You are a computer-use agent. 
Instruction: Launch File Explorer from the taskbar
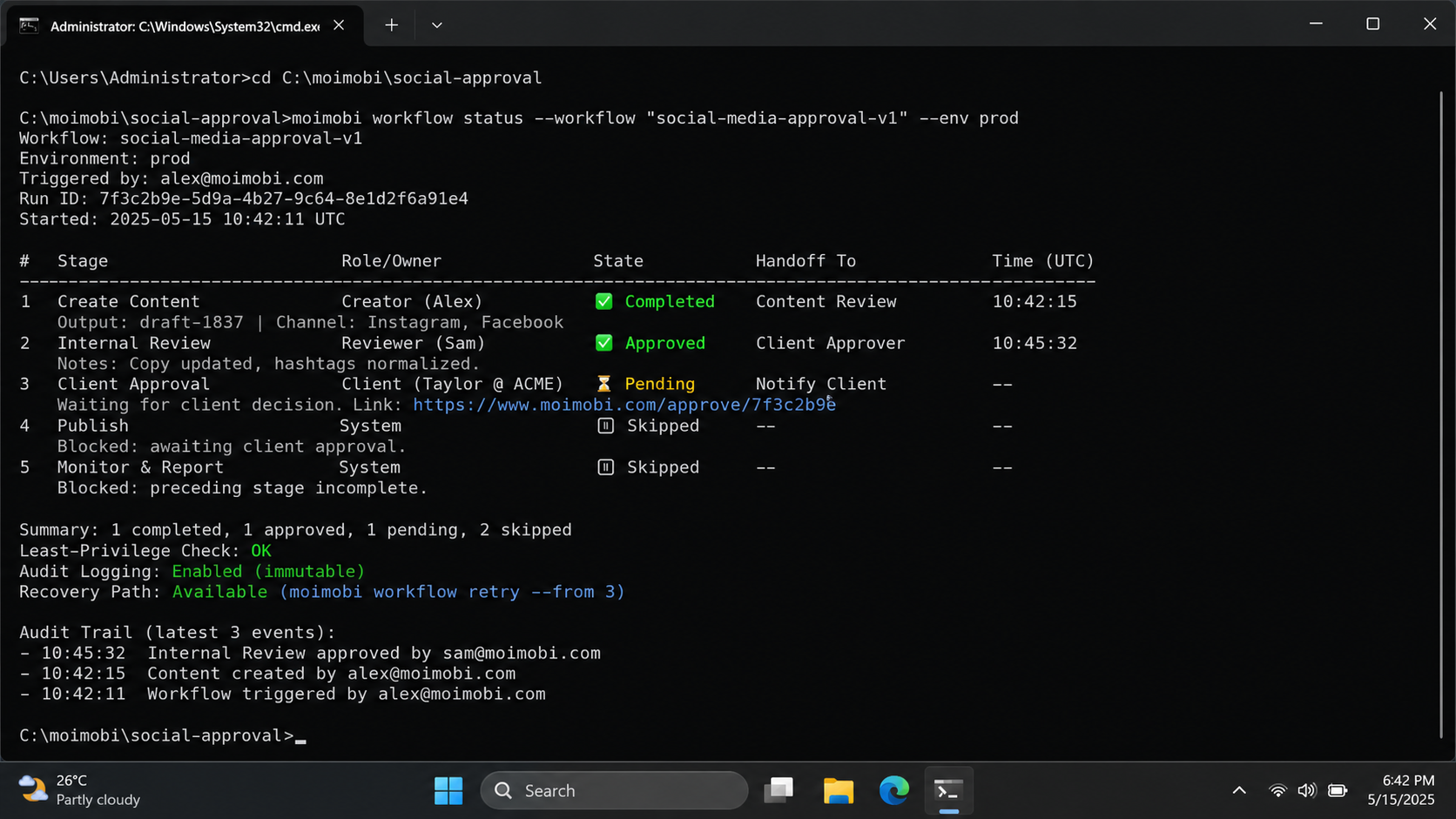838,790
